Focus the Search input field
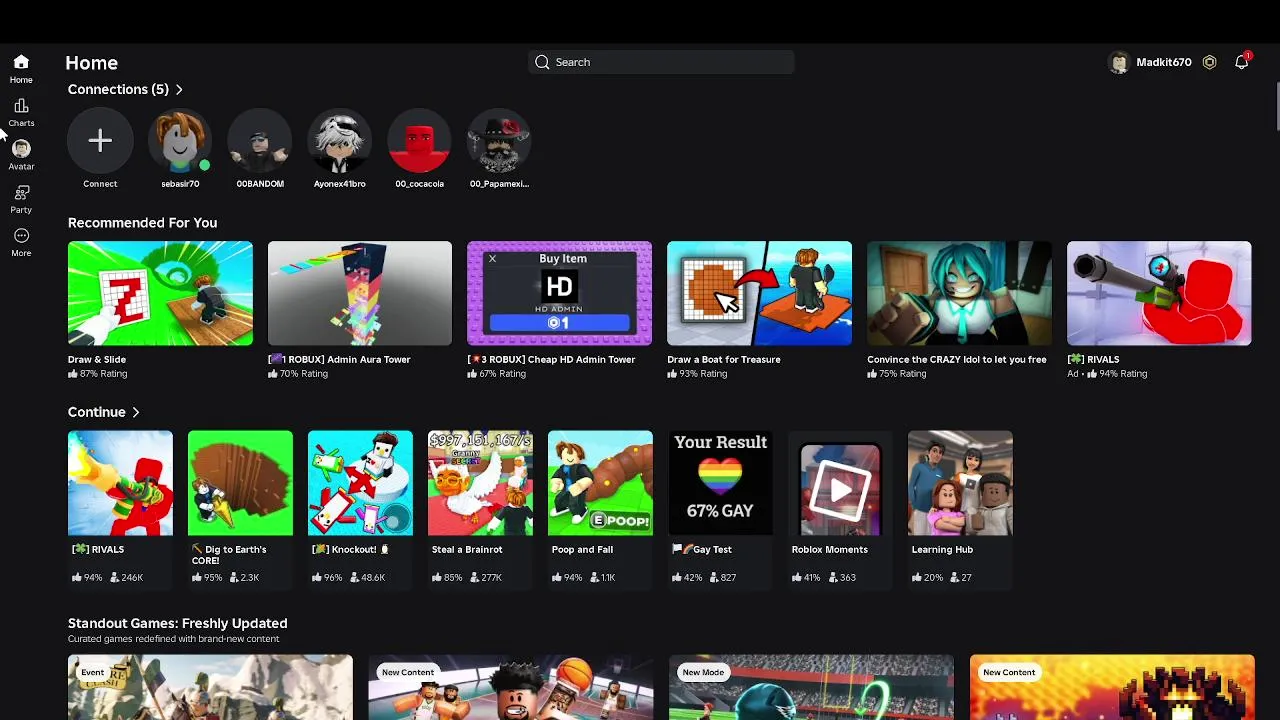Viewport: 1280px width, 720px height. (661, 62)
